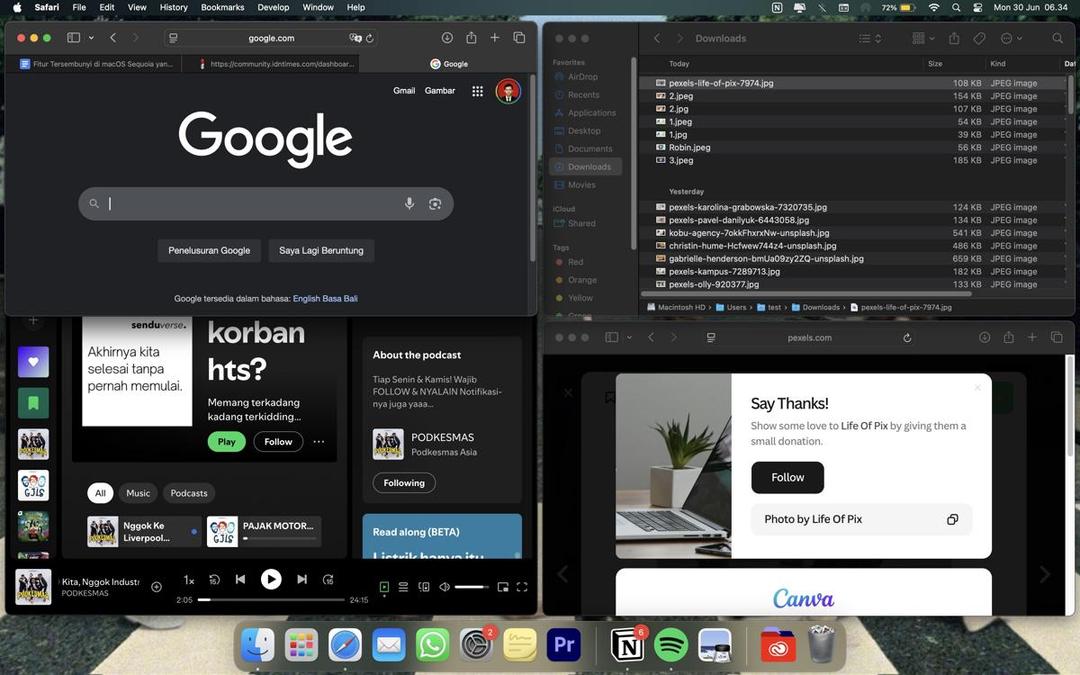Play the podcast in Spotify player bar
The width and height of the screenshot is (1080, 675).
(271, 579)
